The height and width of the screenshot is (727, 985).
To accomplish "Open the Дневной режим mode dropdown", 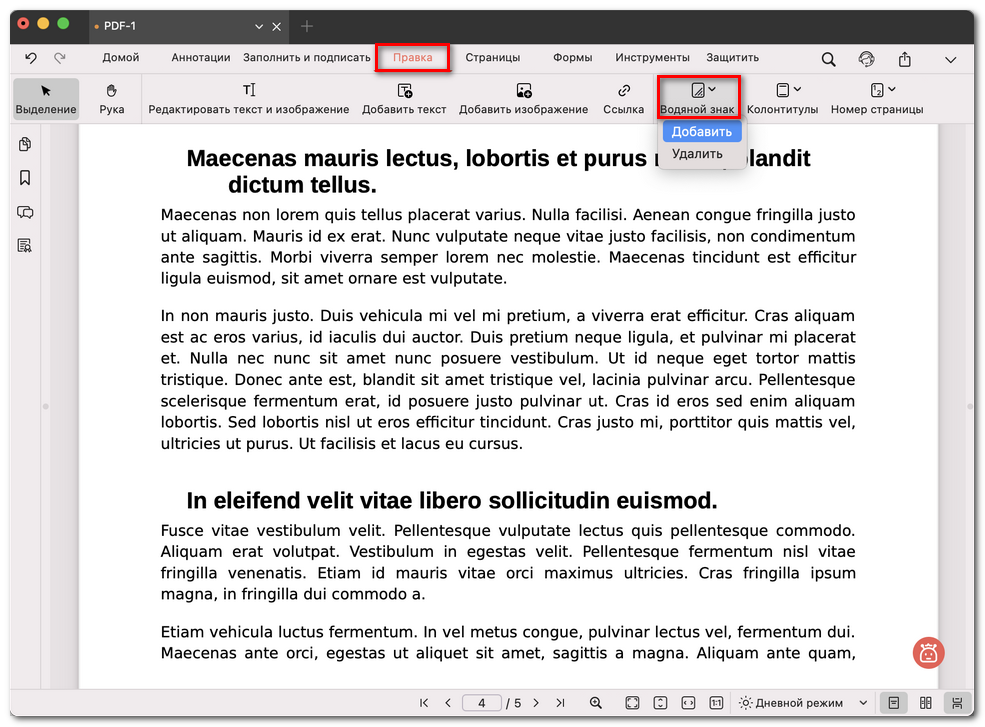I will (791, 703).
